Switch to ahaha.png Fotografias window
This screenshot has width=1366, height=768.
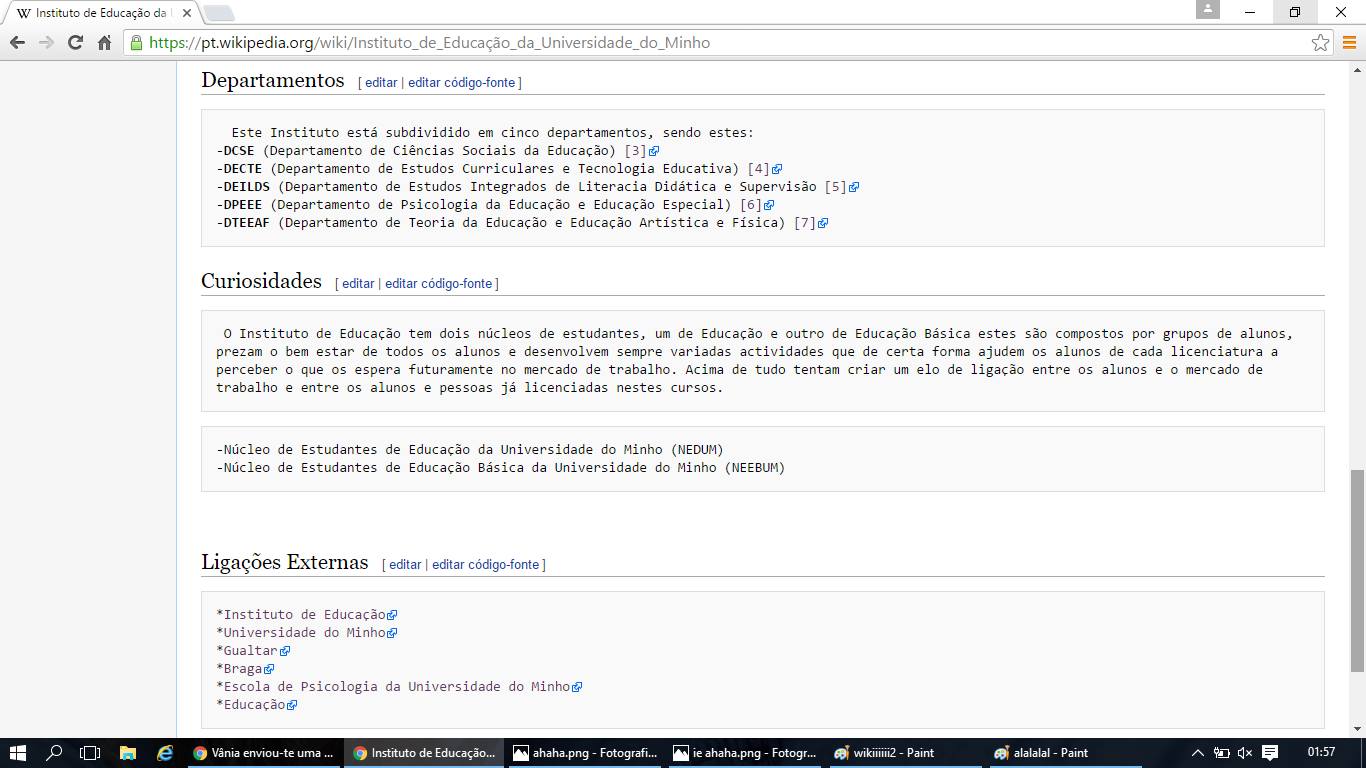pyautogui.click(x=584, y=753)
